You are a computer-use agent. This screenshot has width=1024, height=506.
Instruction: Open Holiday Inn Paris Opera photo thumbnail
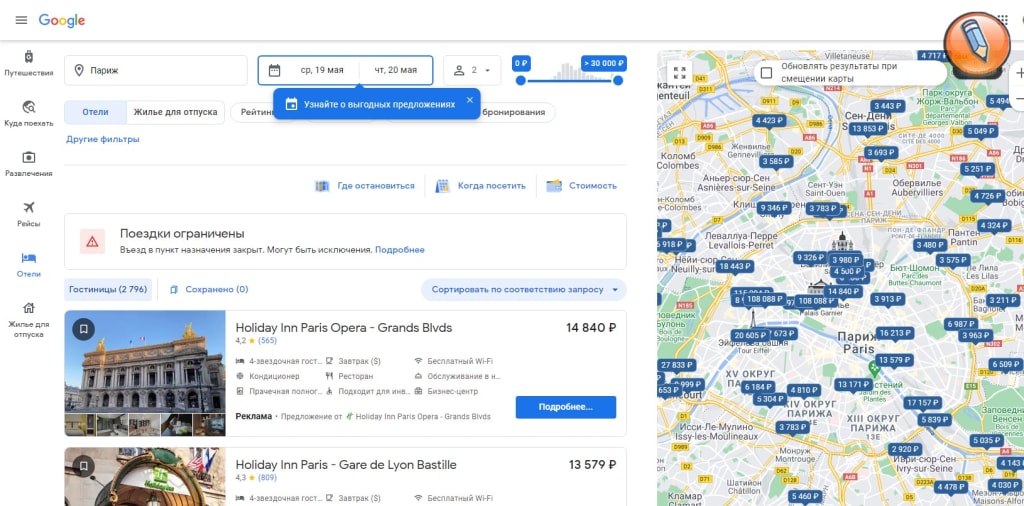[x=145, y=361]
